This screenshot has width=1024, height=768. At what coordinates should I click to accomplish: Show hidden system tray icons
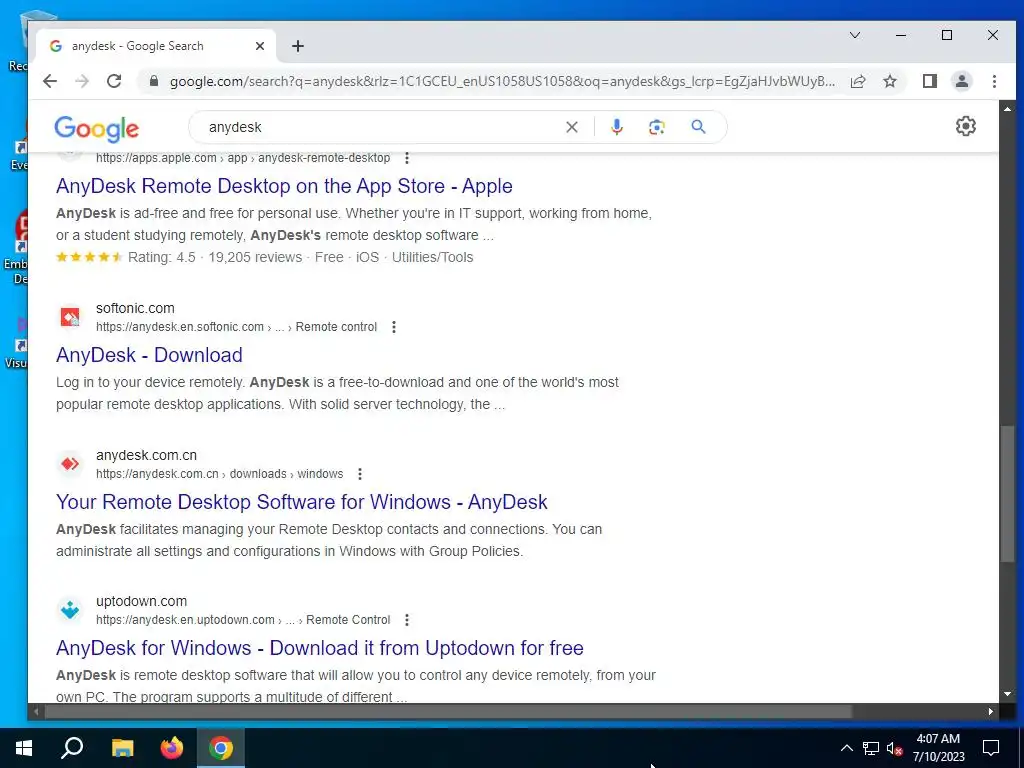[x=846, y=748]
